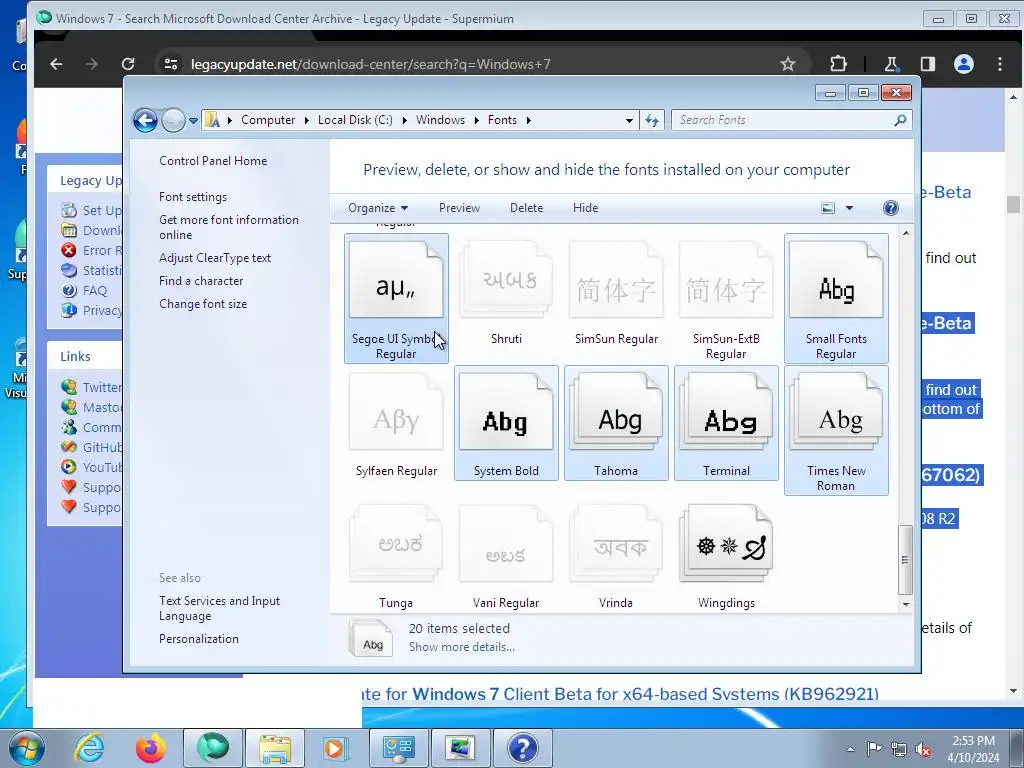Click Hide in the Fonts toolbar
This screenshot has width=1024, height=768.
pyautogui.click(x=585, y=208)
